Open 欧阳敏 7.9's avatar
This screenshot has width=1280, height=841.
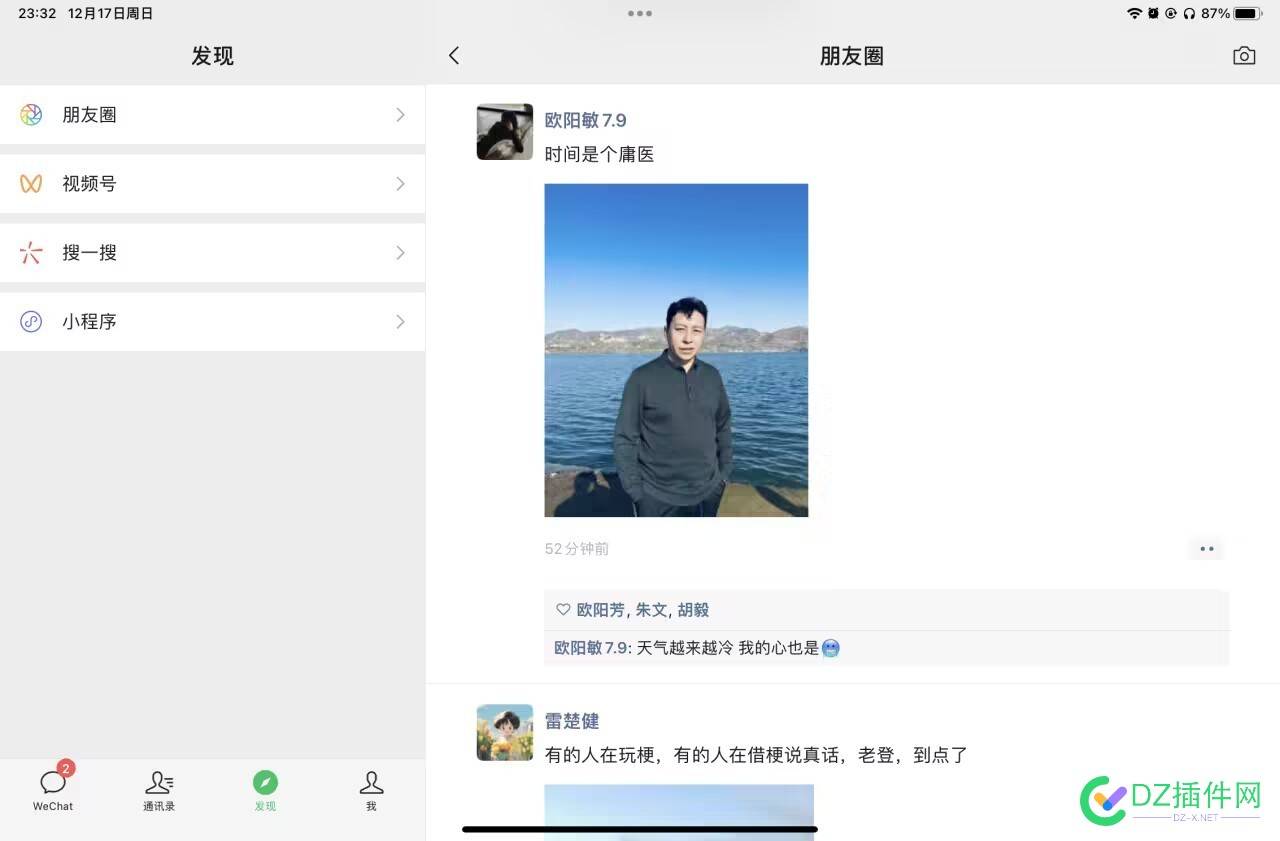pos(505,132)
